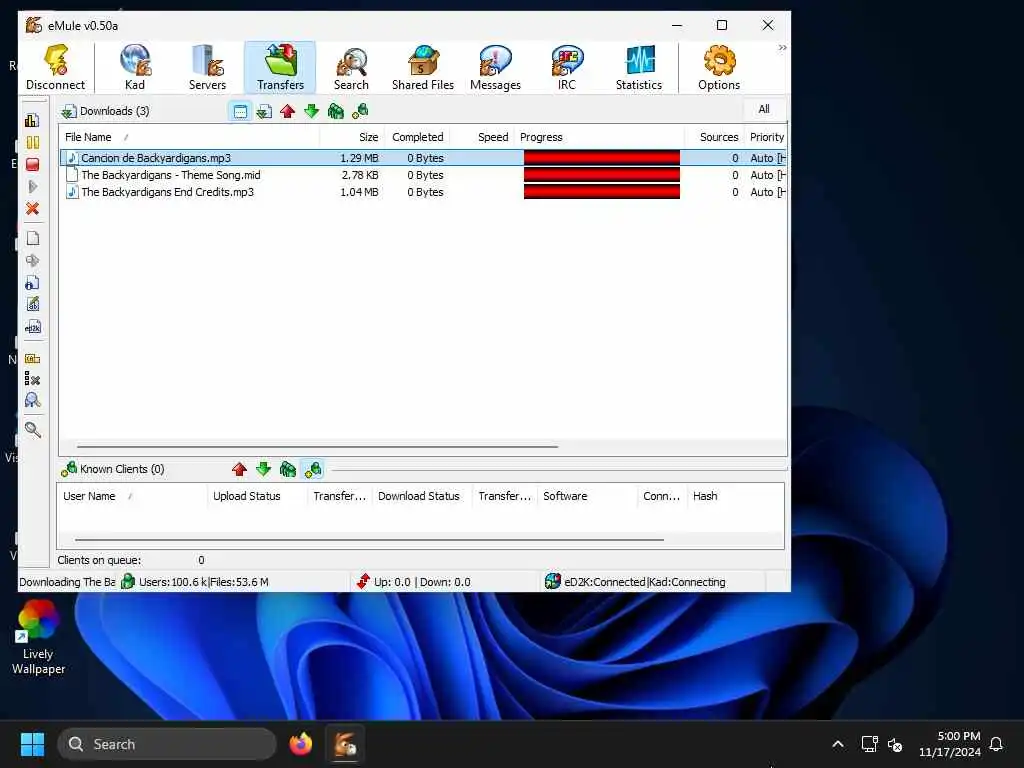1024x768 pixels.
Task: Cancel download using red X icon
Action: pyautogui.click(x=32, y=209)
